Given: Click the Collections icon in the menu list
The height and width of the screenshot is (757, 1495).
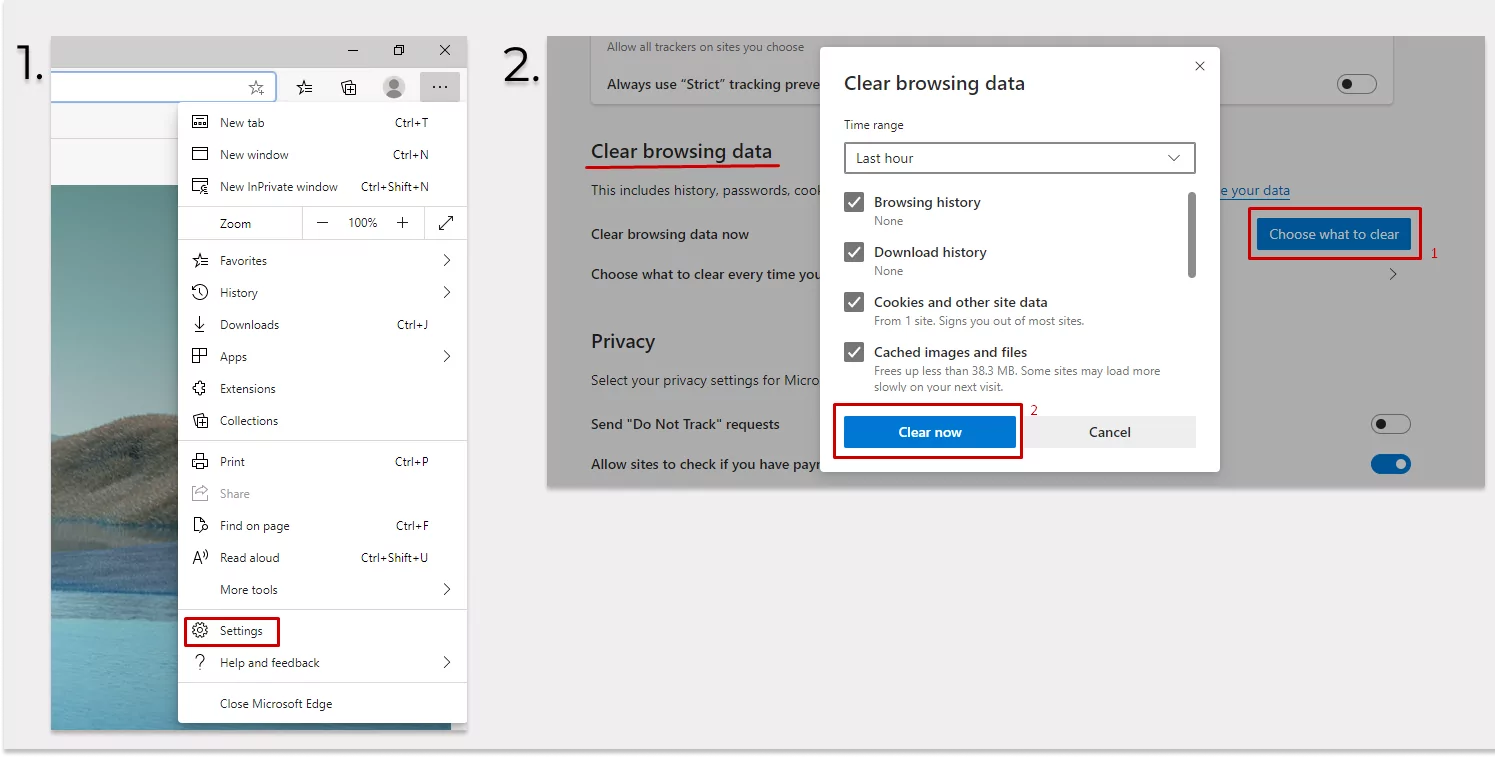Looking at the screenshot, I should coord(200,420).
